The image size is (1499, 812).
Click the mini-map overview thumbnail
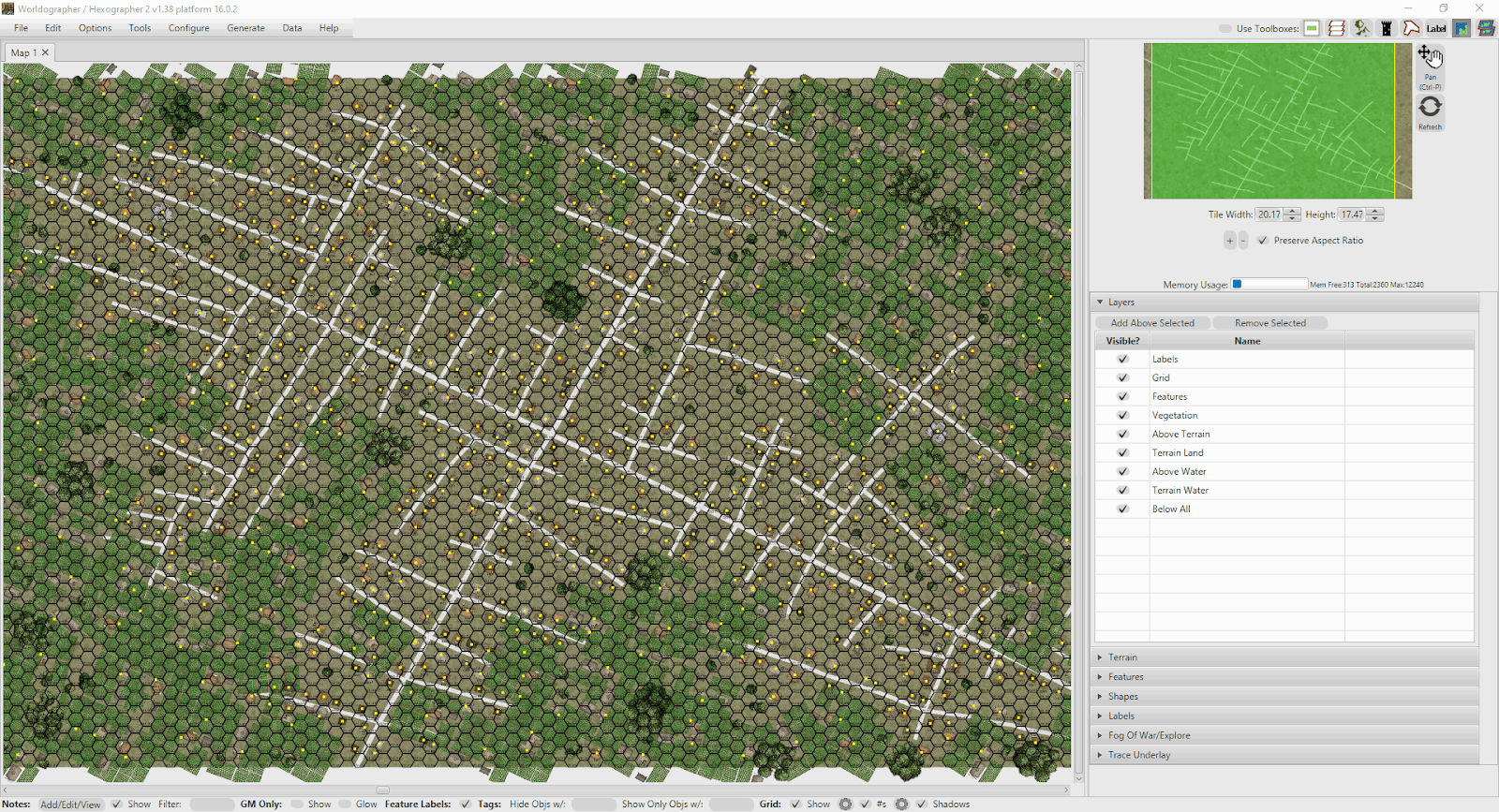click(x=1278, y=121)
